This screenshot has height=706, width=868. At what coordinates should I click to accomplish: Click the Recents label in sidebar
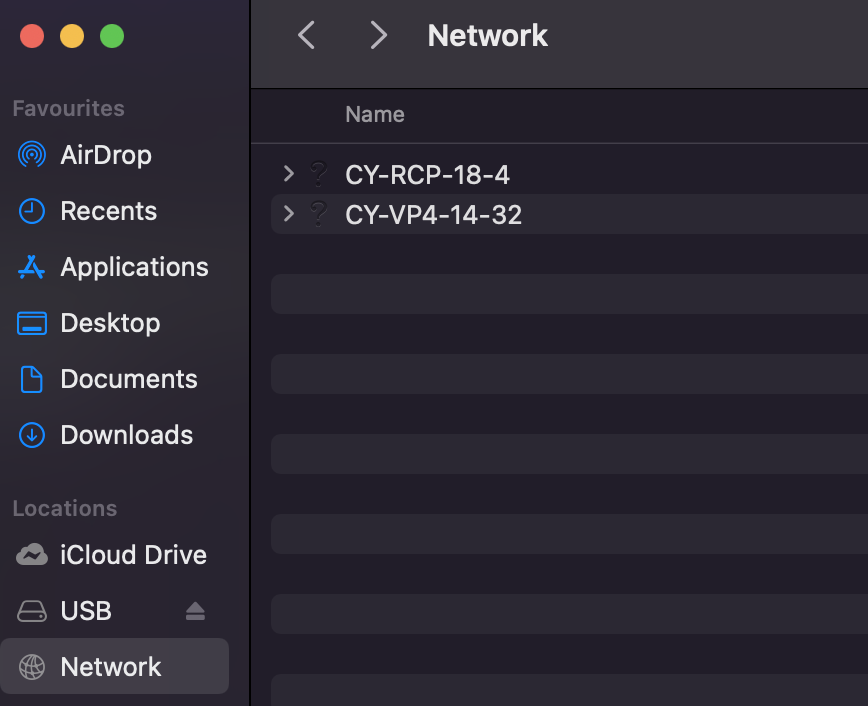[x=108, y=211]
